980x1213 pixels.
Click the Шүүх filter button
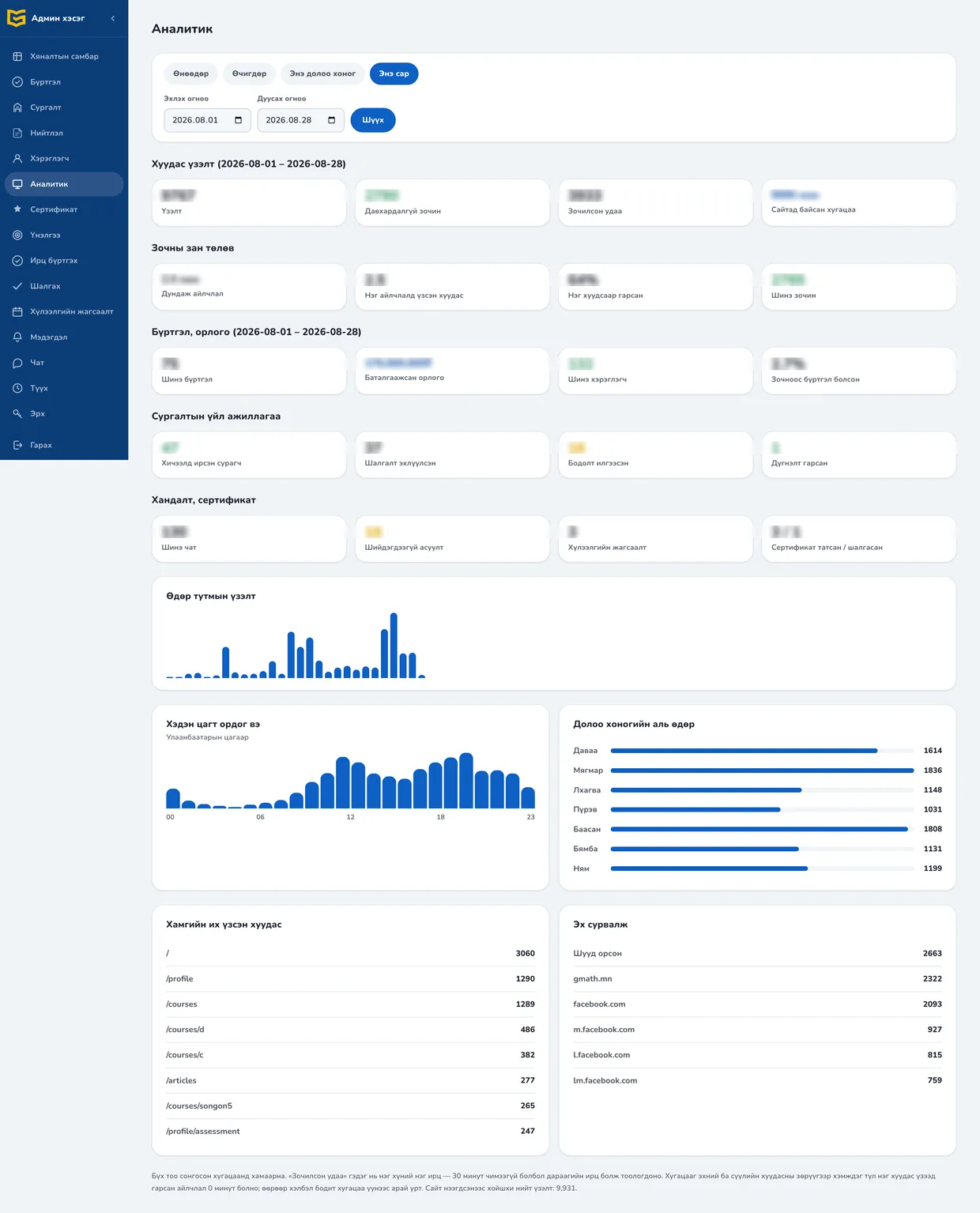pos(373,120)
